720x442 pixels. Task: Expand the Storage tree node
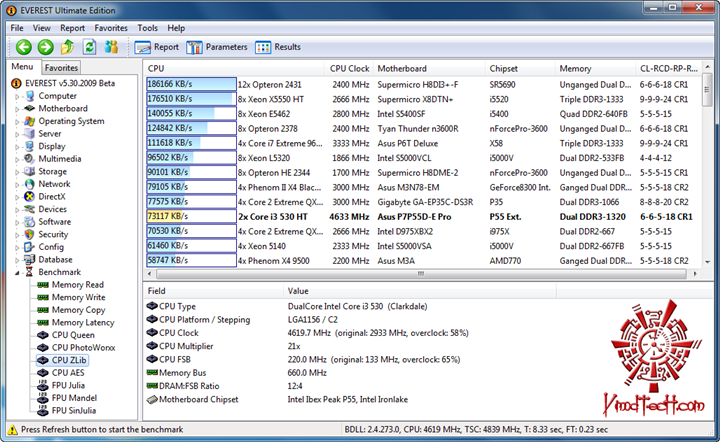pyautogui.click(x=17, y=172)
